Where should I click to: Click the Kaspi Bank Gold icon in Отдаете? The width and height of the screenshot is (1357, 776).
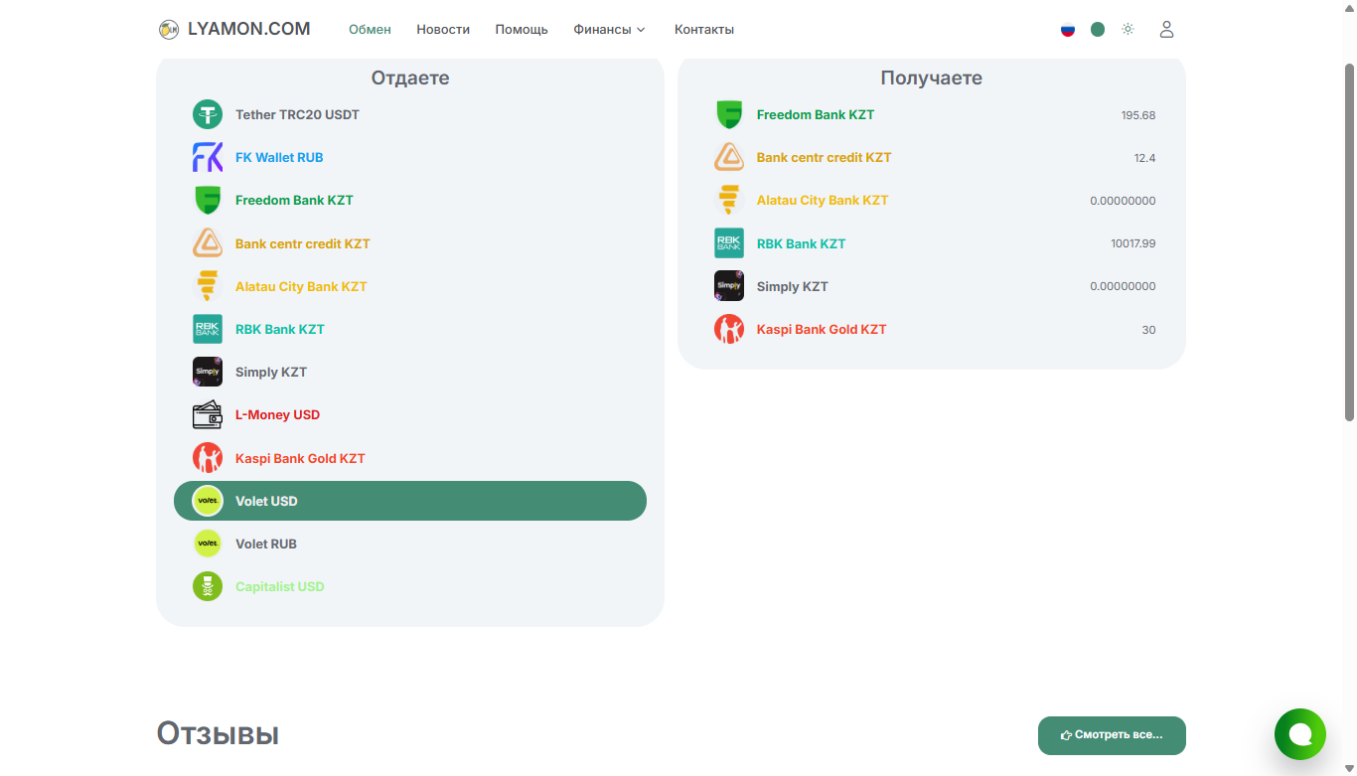coord(207,458)
